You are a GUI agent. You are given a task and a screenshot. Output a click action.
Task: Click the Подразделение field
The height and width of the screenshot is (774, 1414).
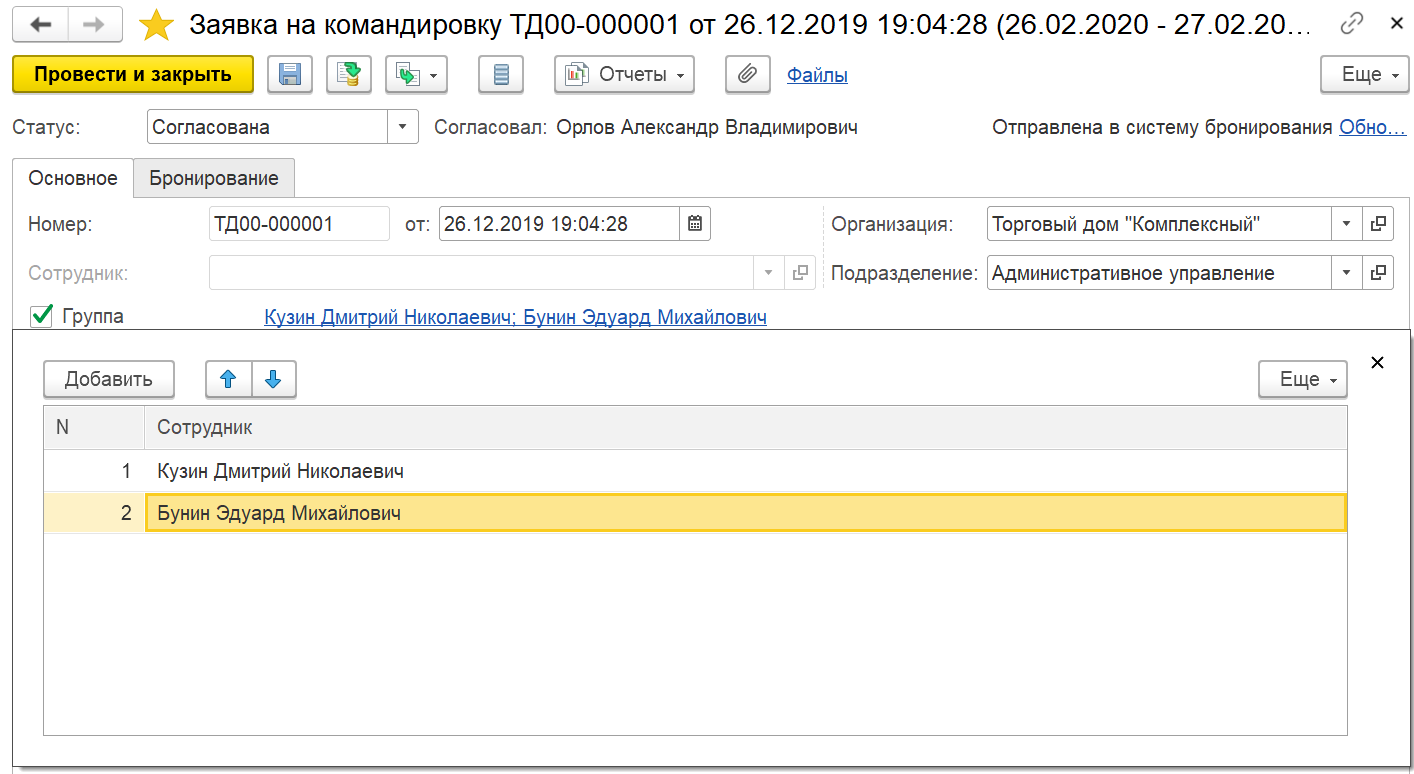pyautogui.click(x=1159, y=273)
